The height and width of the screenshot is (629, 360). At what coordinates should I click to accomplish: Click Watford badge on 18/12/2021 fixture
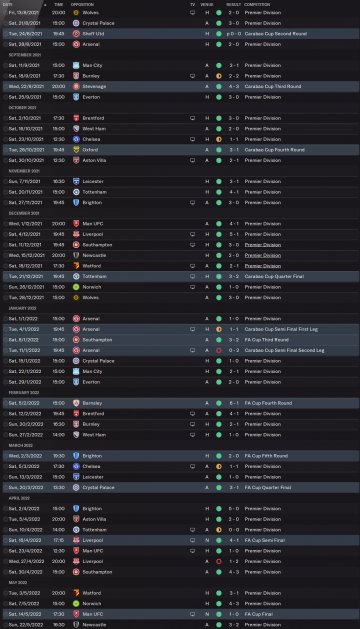(76, 266)
